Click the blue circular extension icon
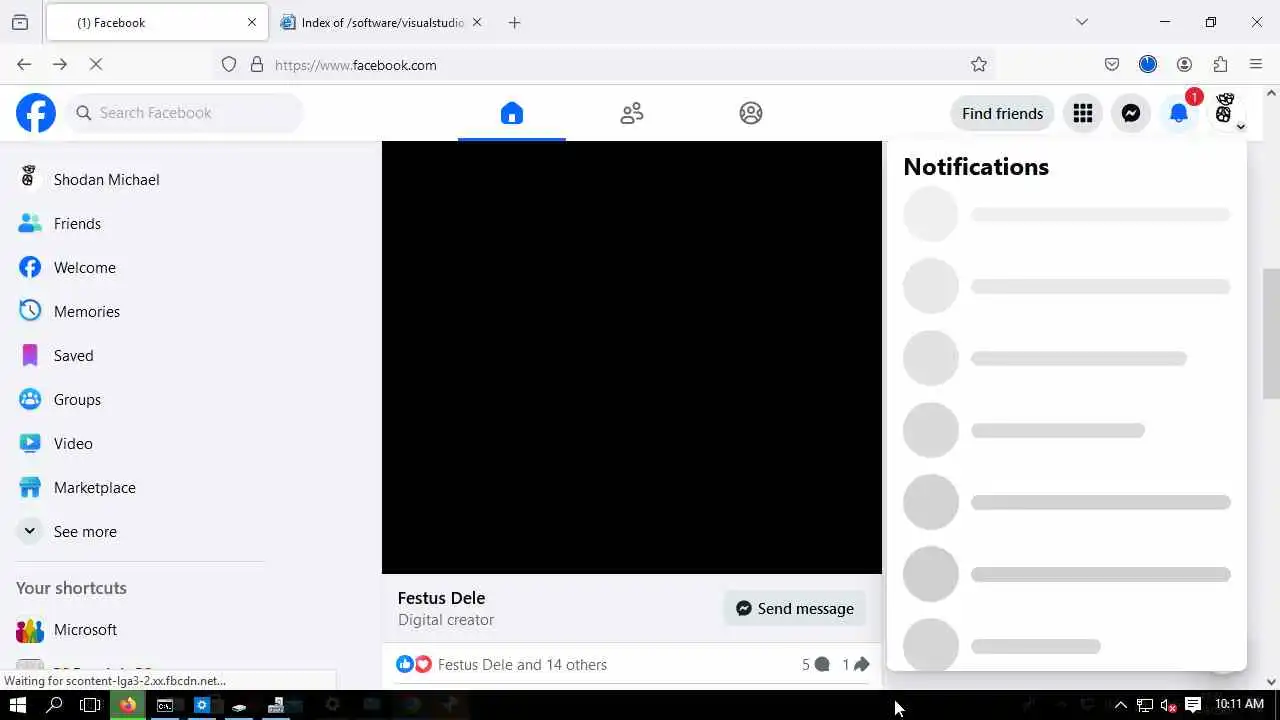The image size is (1280, 720). click(1148, 64)
